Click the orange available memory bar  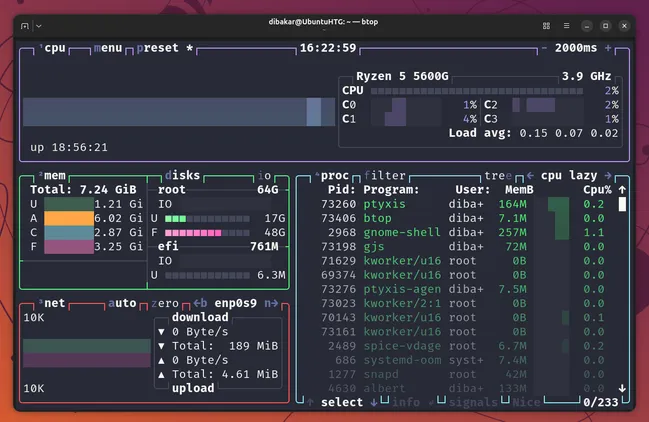pos(69,218)
